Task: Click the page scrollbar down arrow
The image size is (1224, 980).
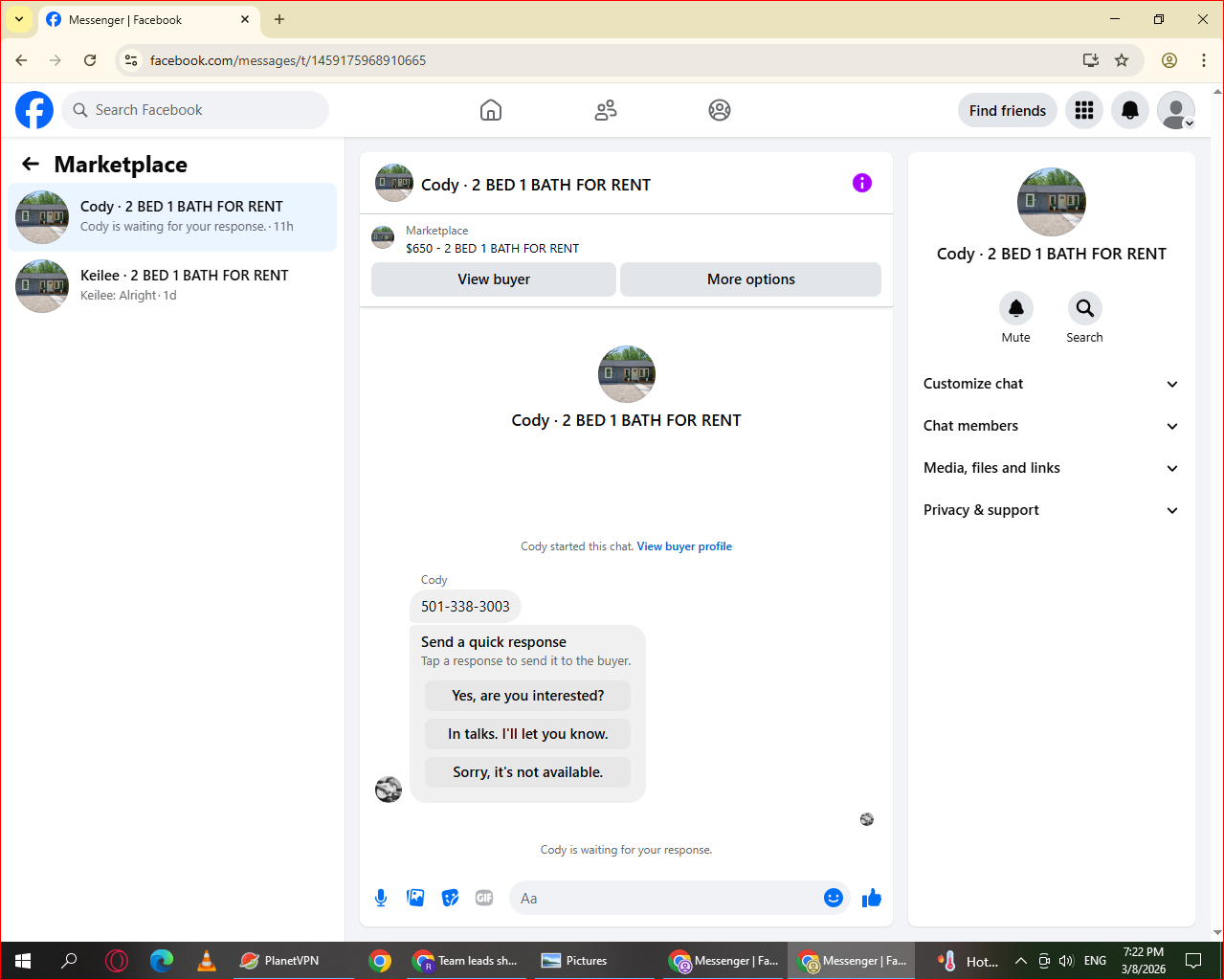Action: (1217, 934)
